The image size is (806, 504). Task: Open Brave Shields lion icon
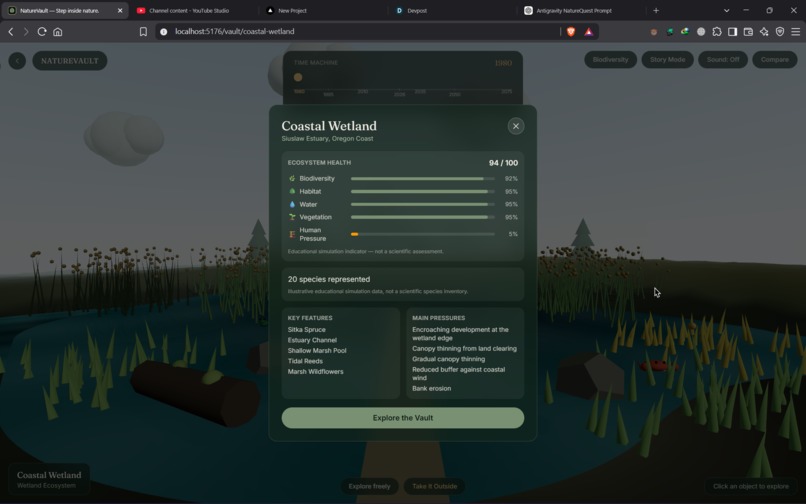tap(571, 32)
